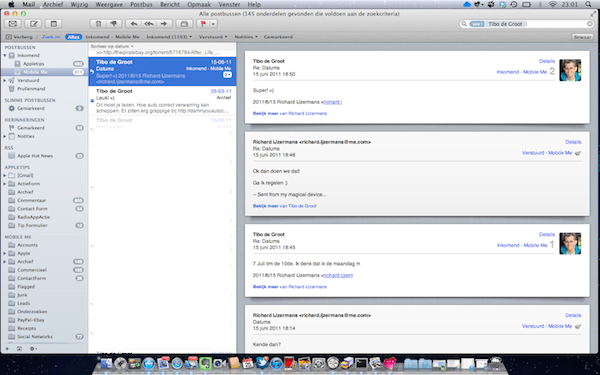Select Gemarkeerd in the favorites bar
The image size is (600, 375).
click(x=278, y=37)
